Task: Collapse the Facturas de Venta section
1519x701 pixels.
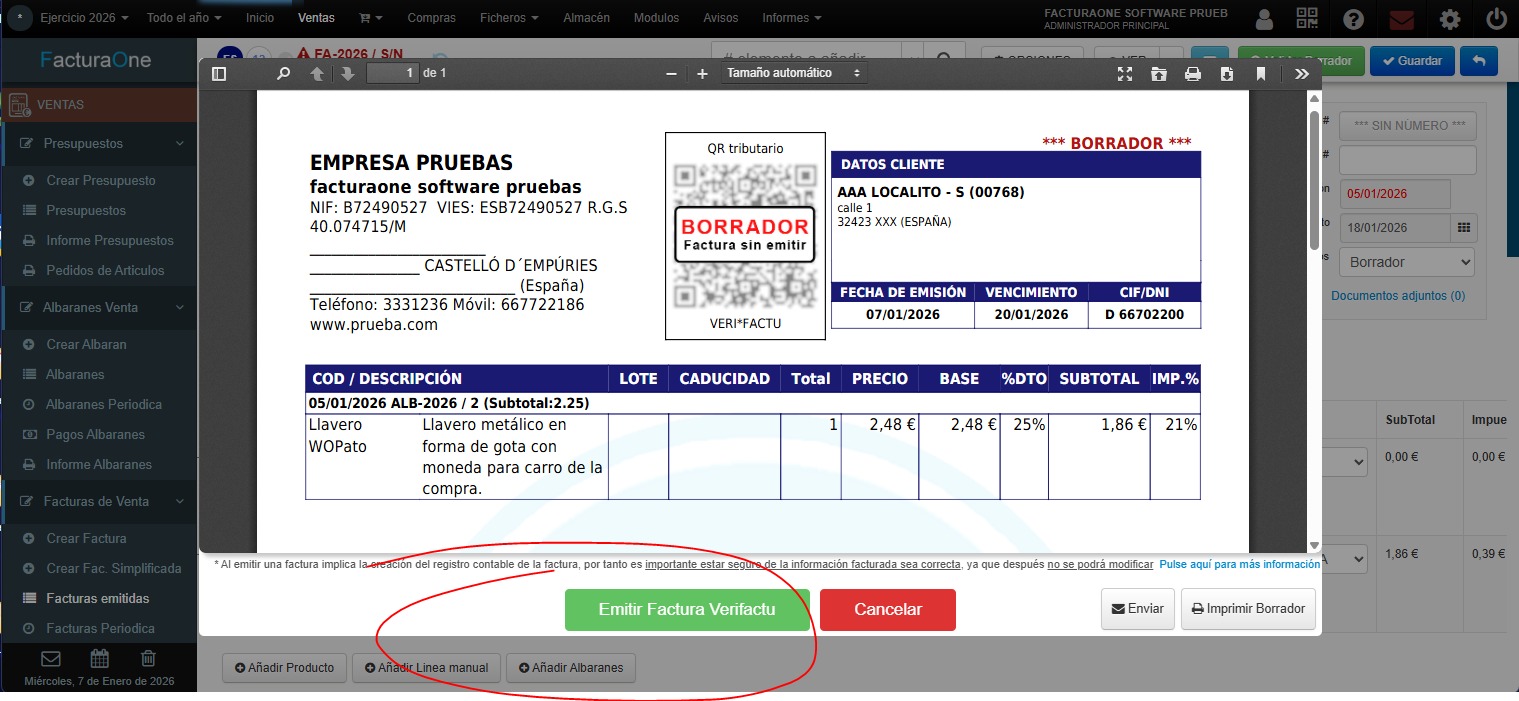Action: (x=98, y=501)
